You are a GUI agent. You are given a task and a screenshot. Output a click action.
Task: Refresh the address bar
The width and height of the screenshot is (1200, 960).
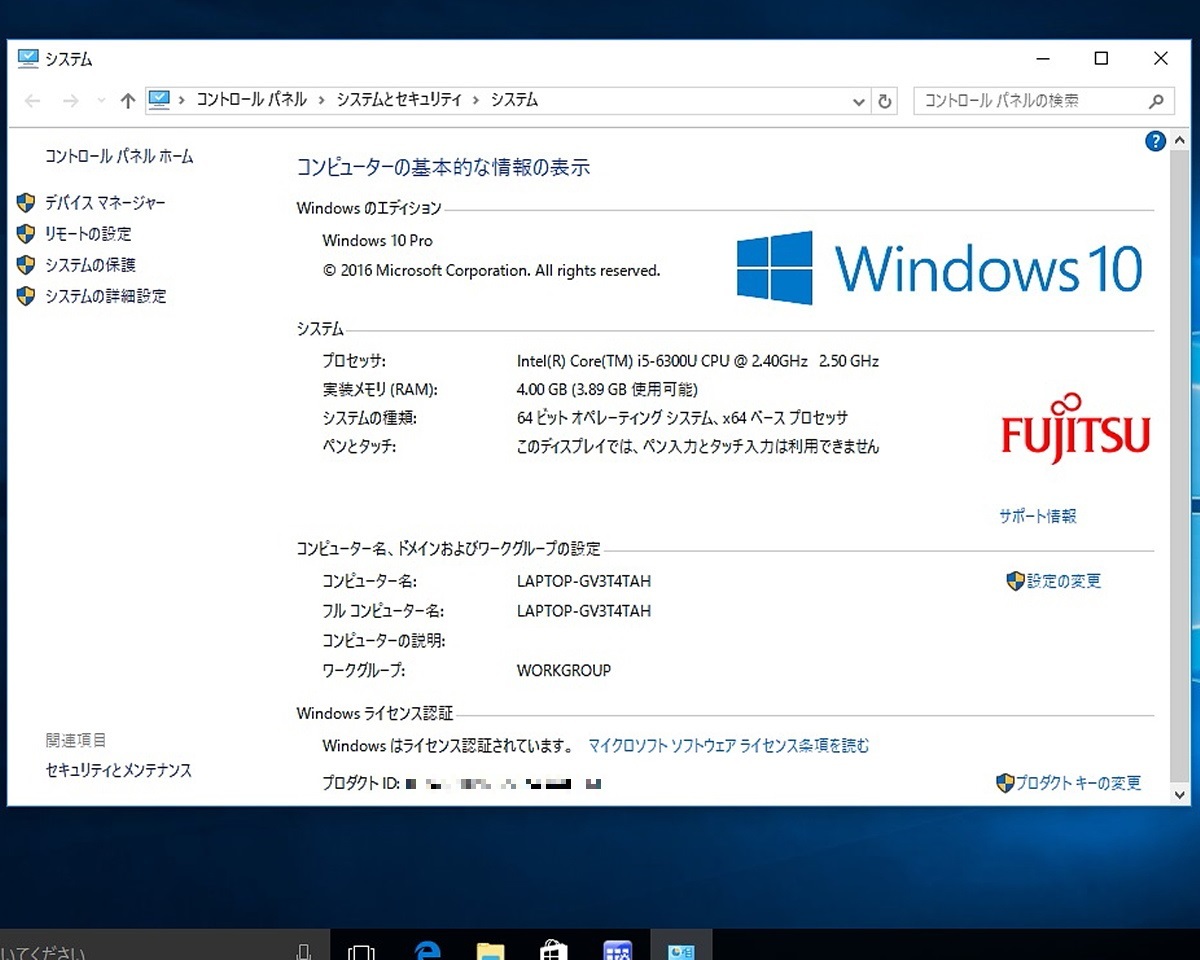[884, 101]
